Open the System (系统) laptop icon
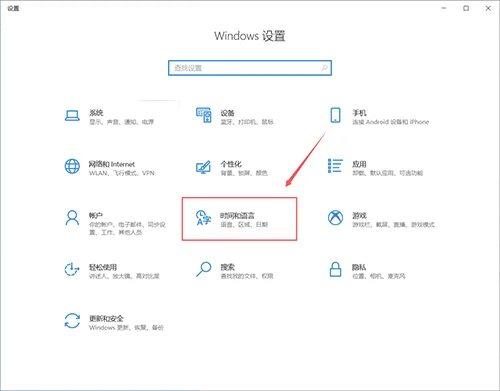 click(x=72, y=116)
